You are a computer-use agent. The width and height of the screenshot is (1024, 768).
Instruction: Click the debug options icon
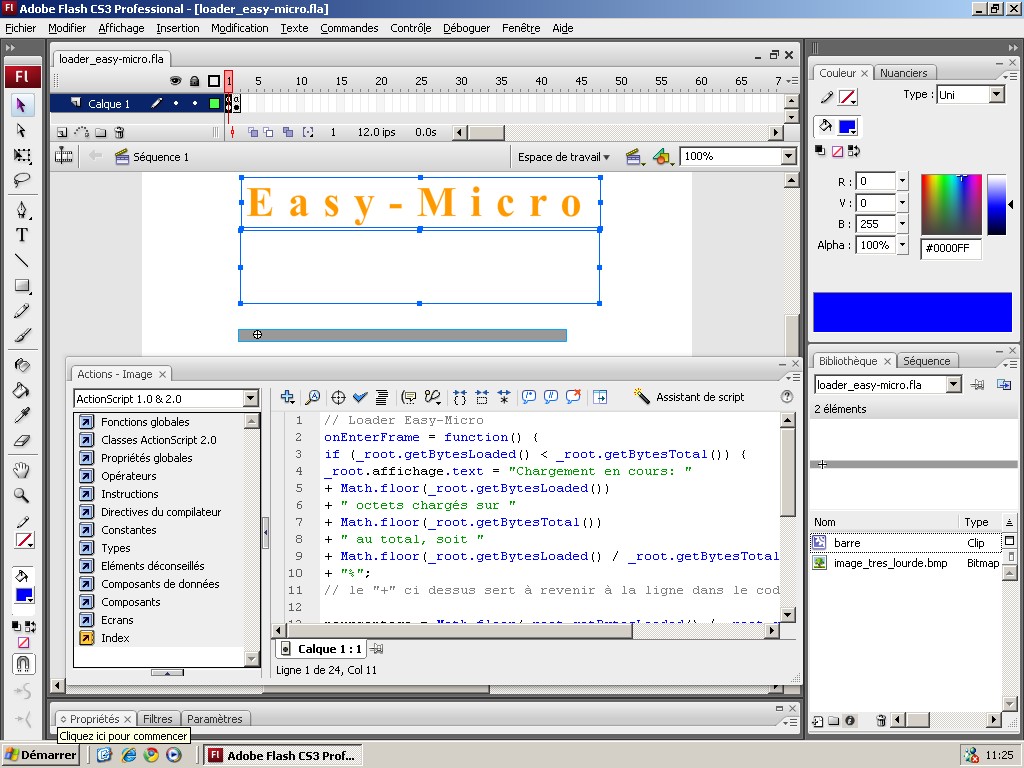click(432, 396)
